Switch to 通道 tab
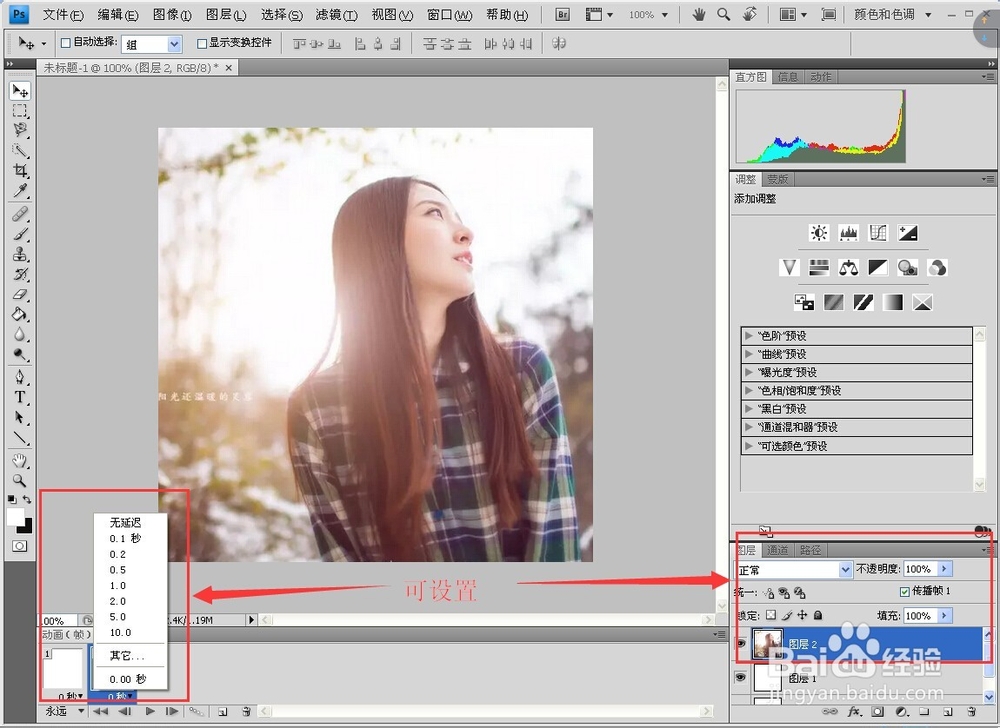This screenshot has width=1000, height=728. 777,550
